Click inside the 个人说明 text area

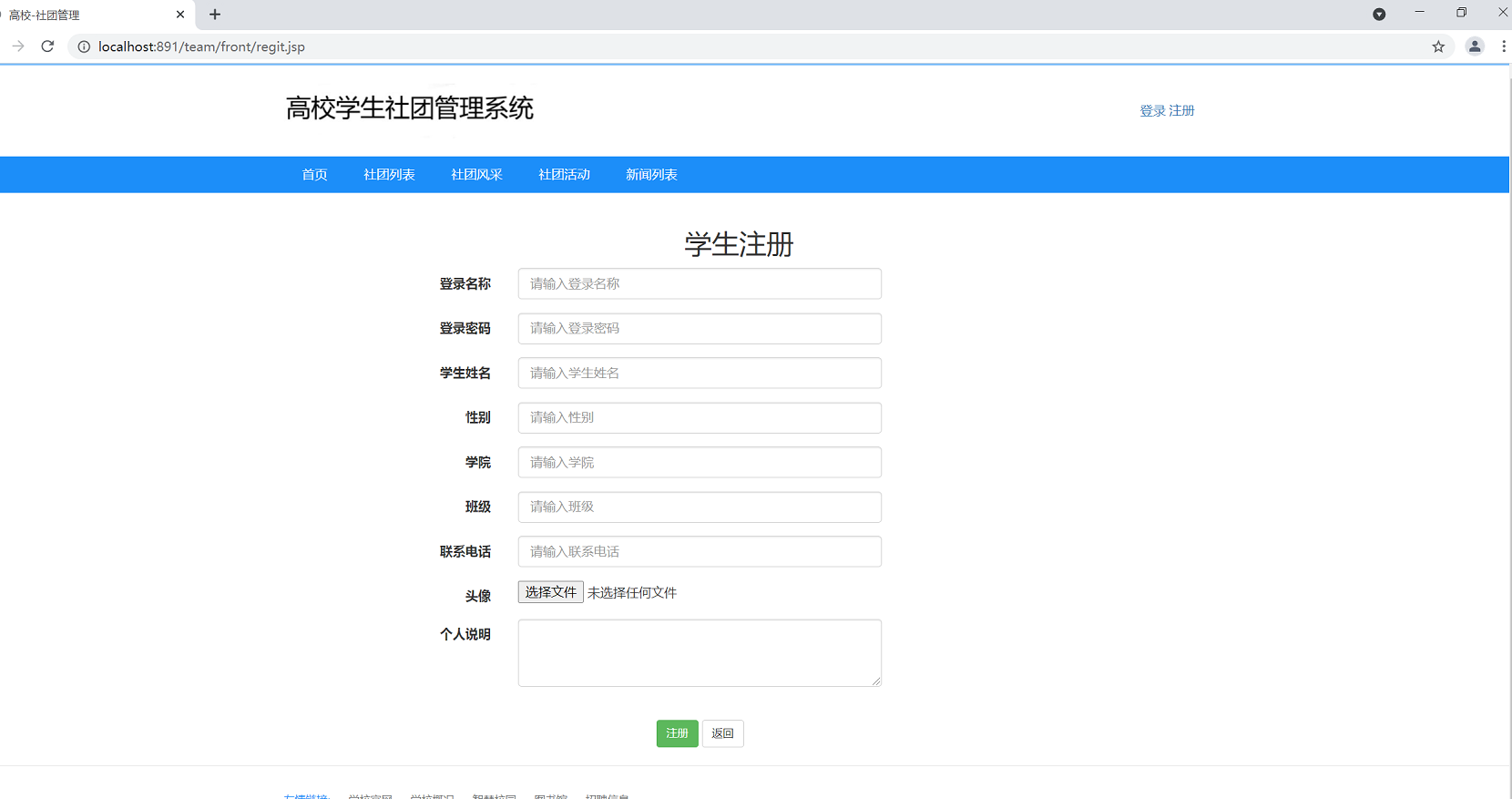[700, 653]
